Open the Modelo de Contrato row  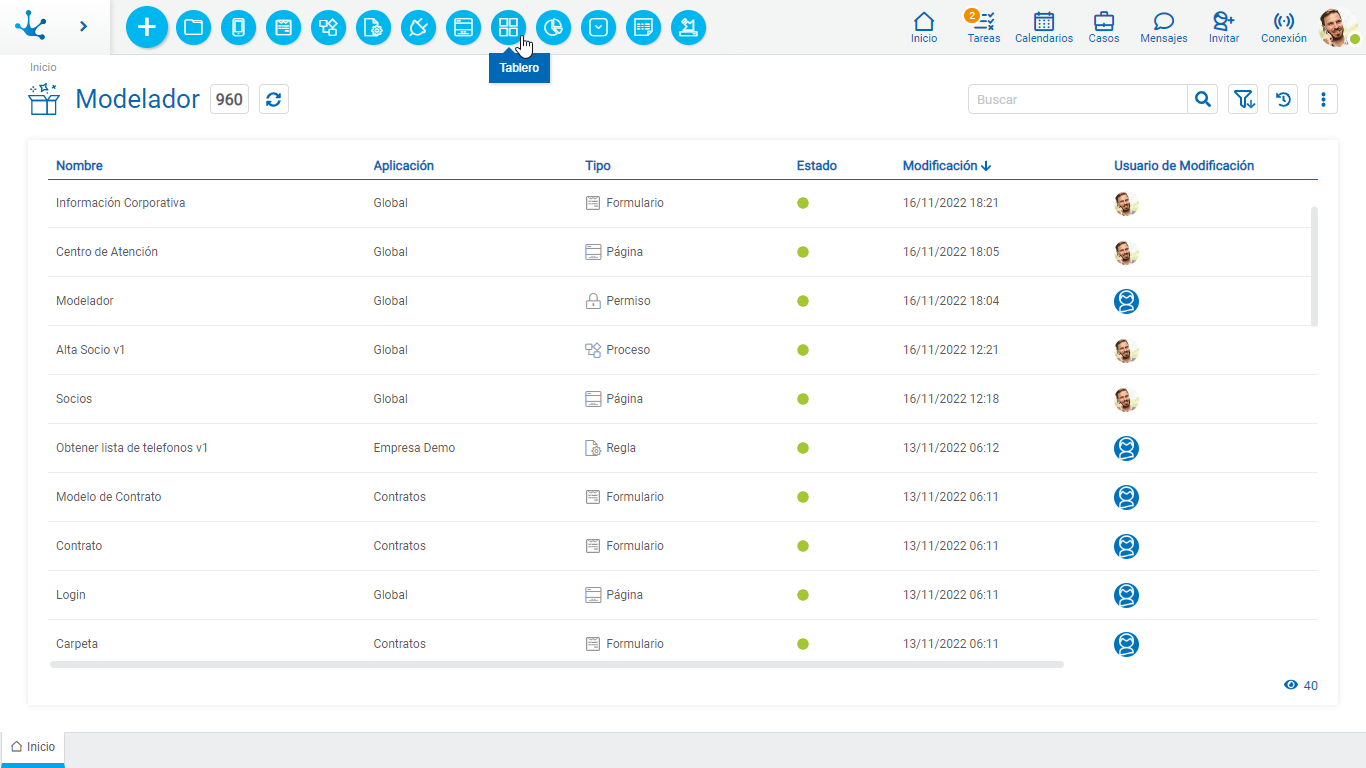(x=683, y=497)
